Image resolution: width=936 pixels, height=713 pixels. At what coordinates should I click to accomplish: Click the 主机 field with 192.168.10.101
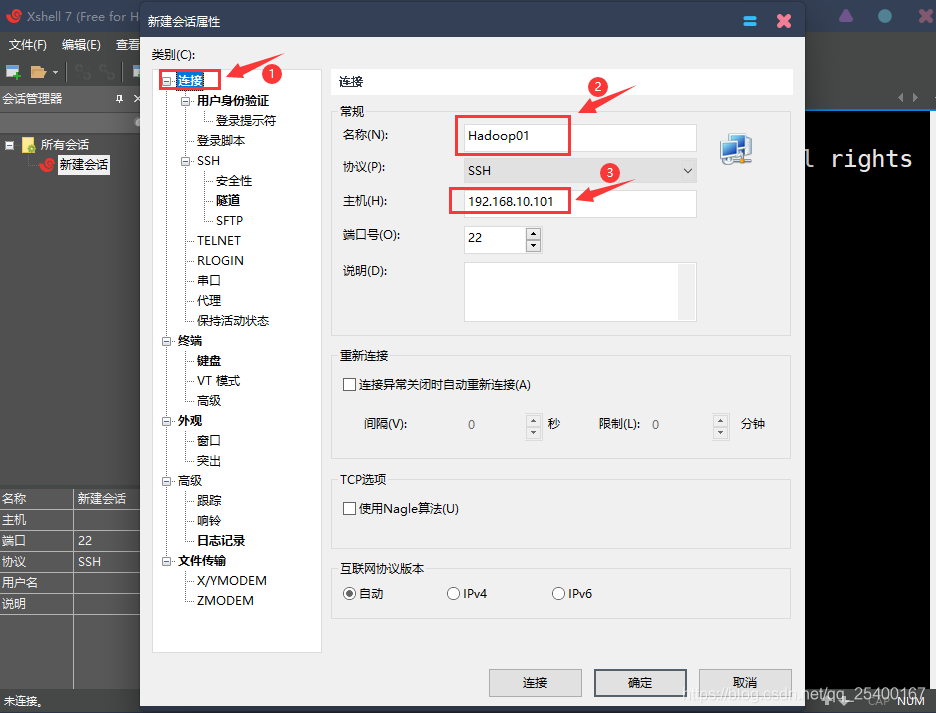point(580,202)
